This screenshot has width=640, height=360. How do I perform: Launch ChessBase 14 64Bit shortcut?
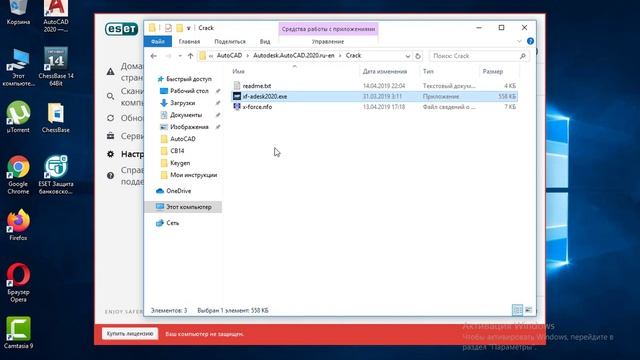click(56, 67)
